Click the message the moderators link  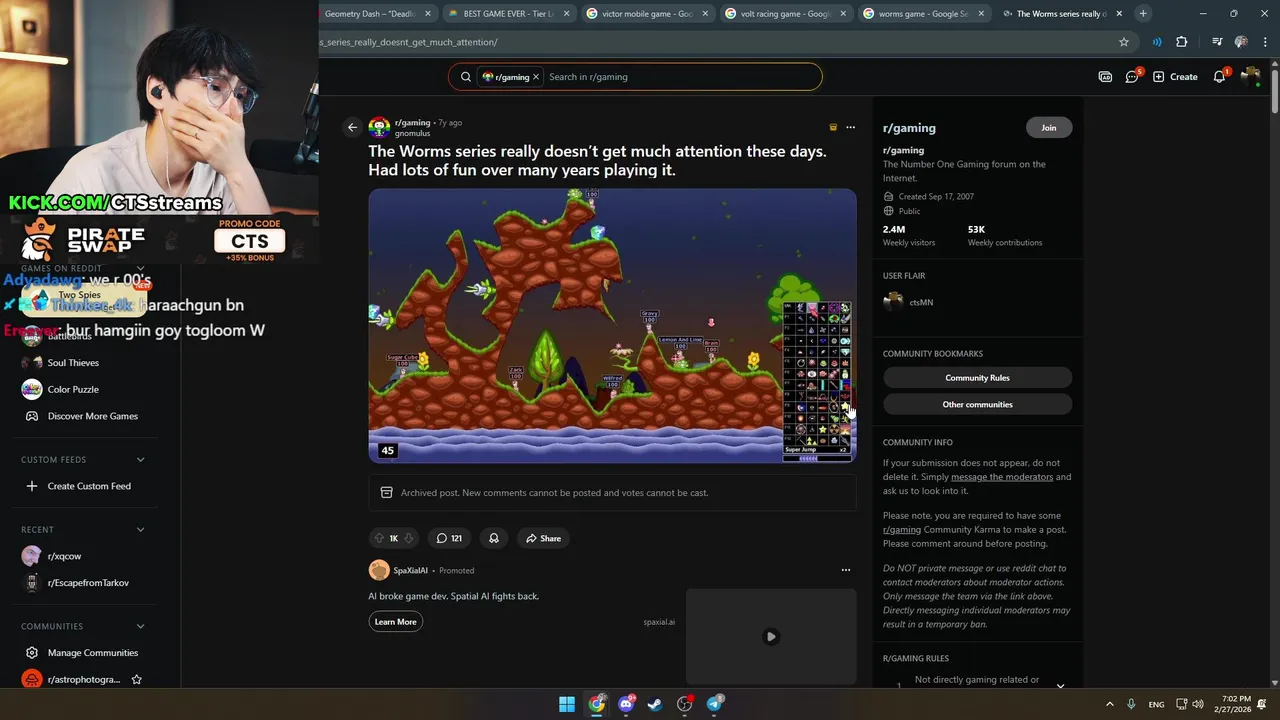(x=1002, y=477)
